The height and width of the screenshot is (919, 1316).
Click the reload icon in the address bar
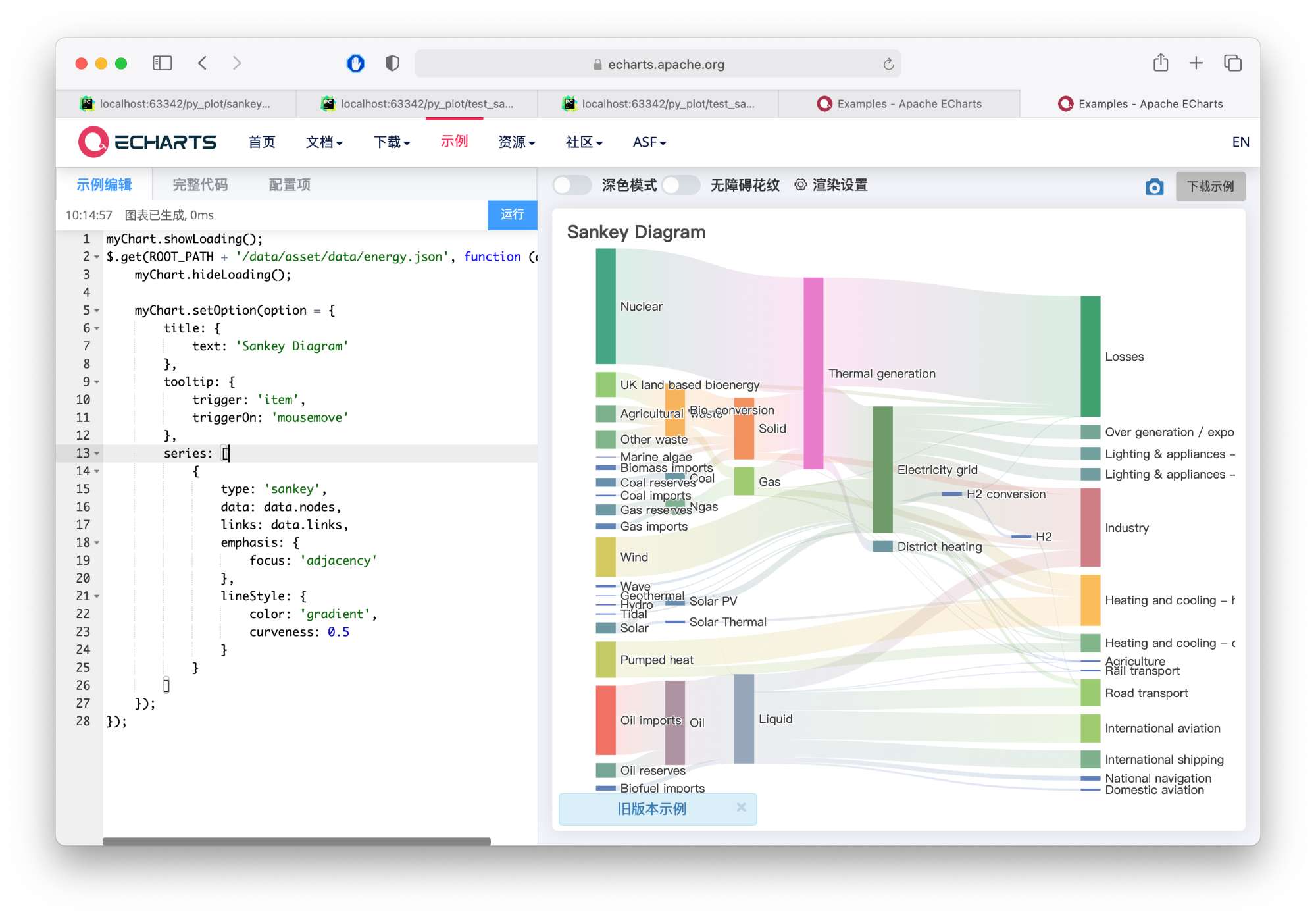tap(888, 64)
